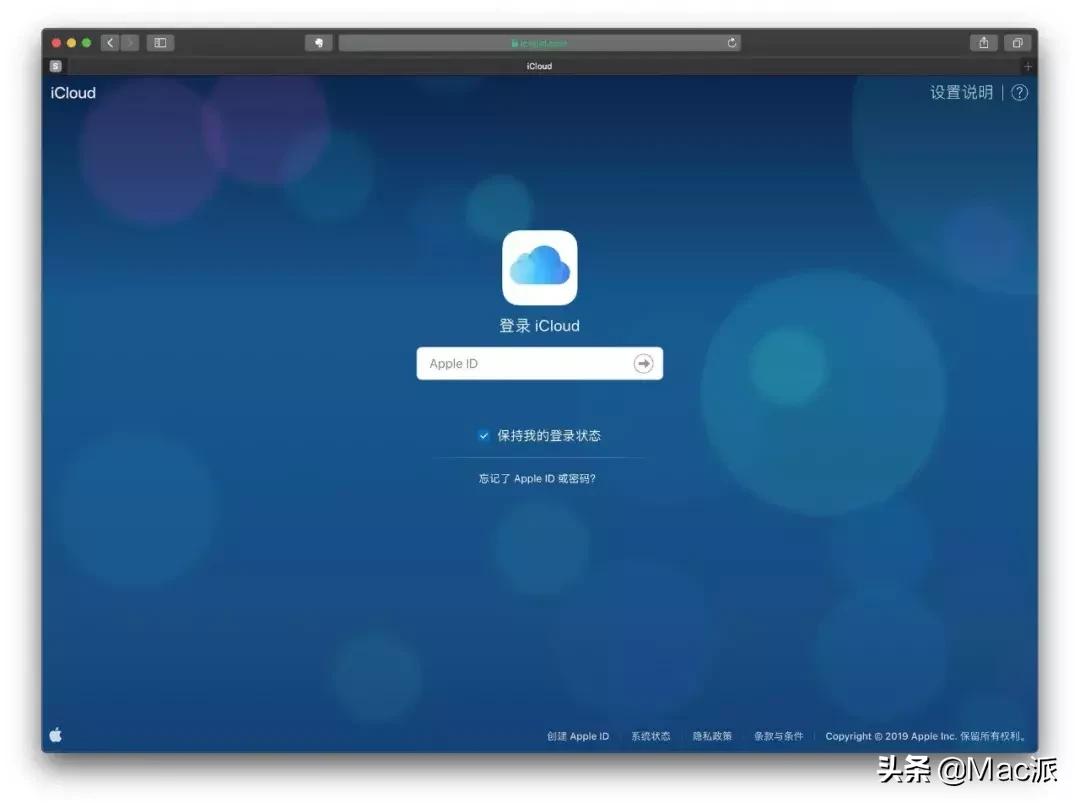
Task: Open the 隐私政策 privacy policy link
Action: (x=711, y=736)
